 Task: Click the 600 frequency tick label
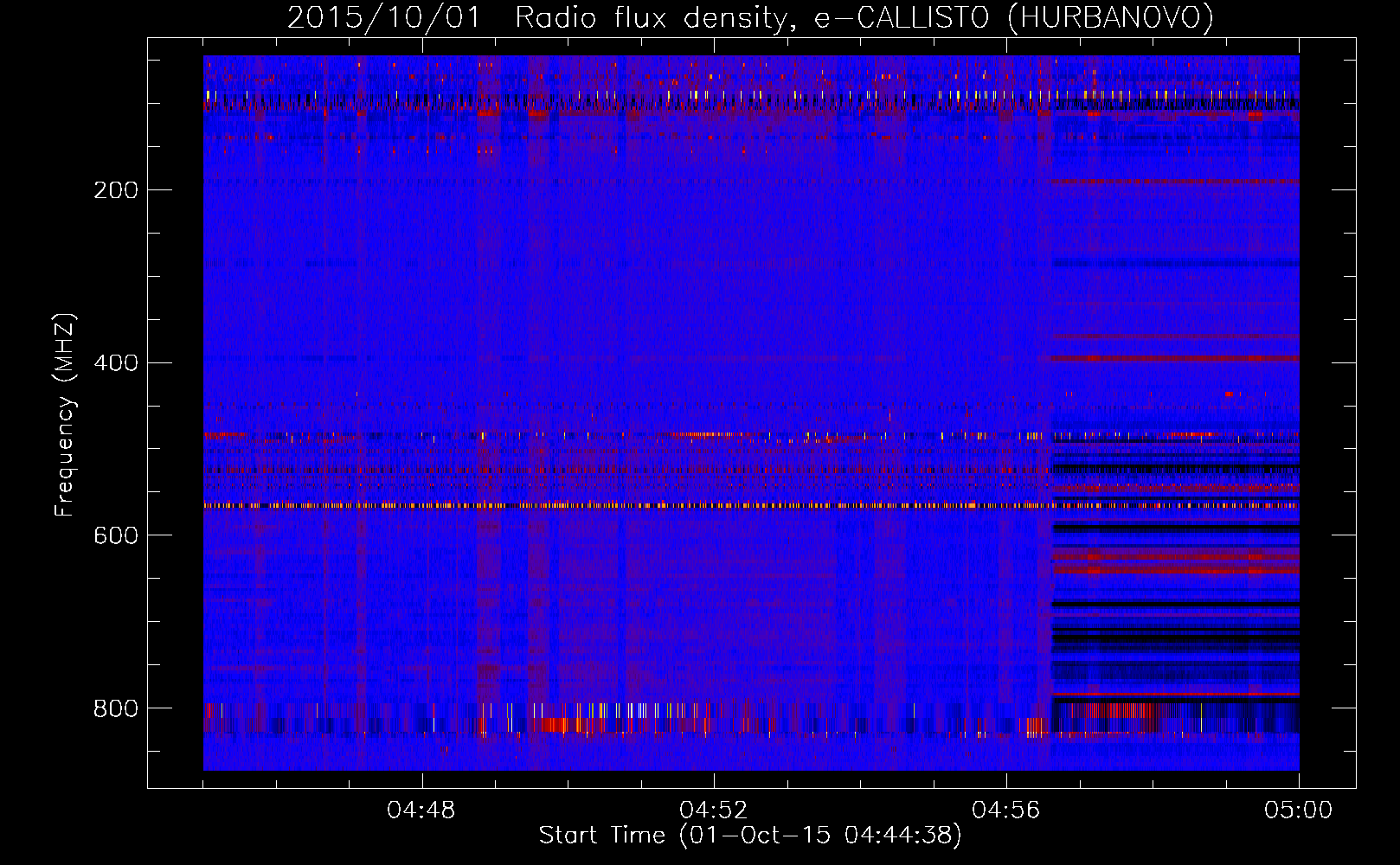click(116, 536)
